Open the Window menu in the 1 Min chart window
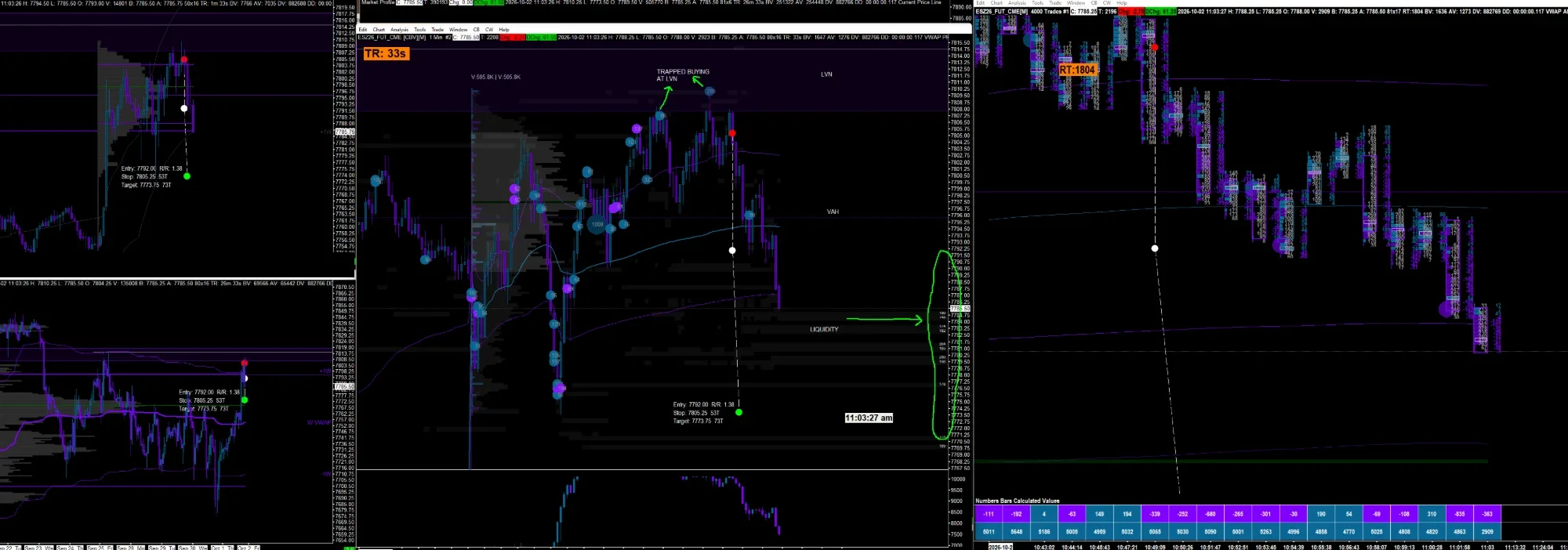1568x550 pixels. pos(458,29)
